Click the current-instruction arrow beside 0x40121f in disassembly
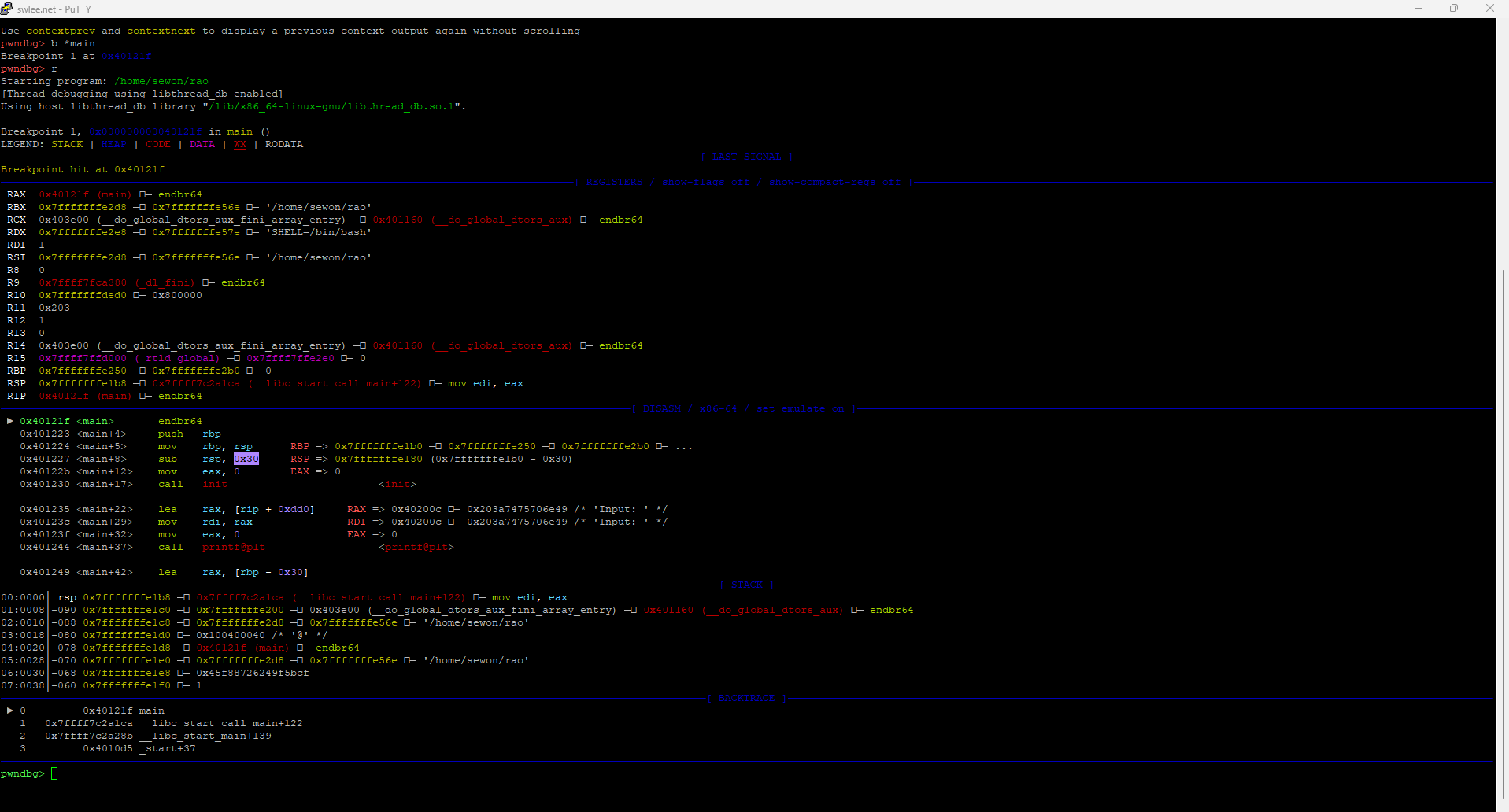1509x812 pixels. click(10, 421)
